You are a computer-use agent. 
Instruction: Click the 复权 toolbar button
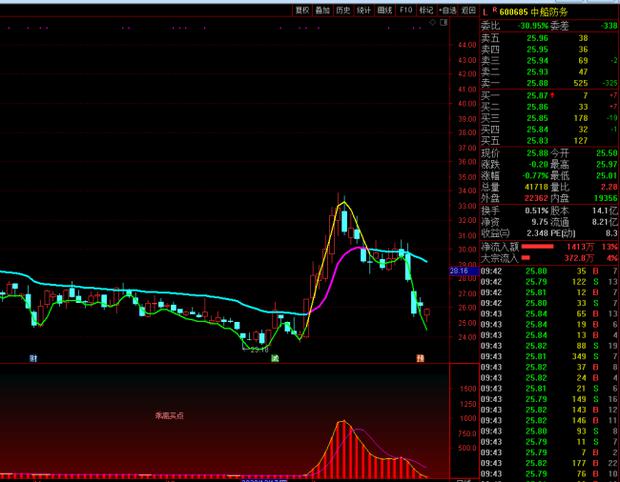[x=302, y=10]
